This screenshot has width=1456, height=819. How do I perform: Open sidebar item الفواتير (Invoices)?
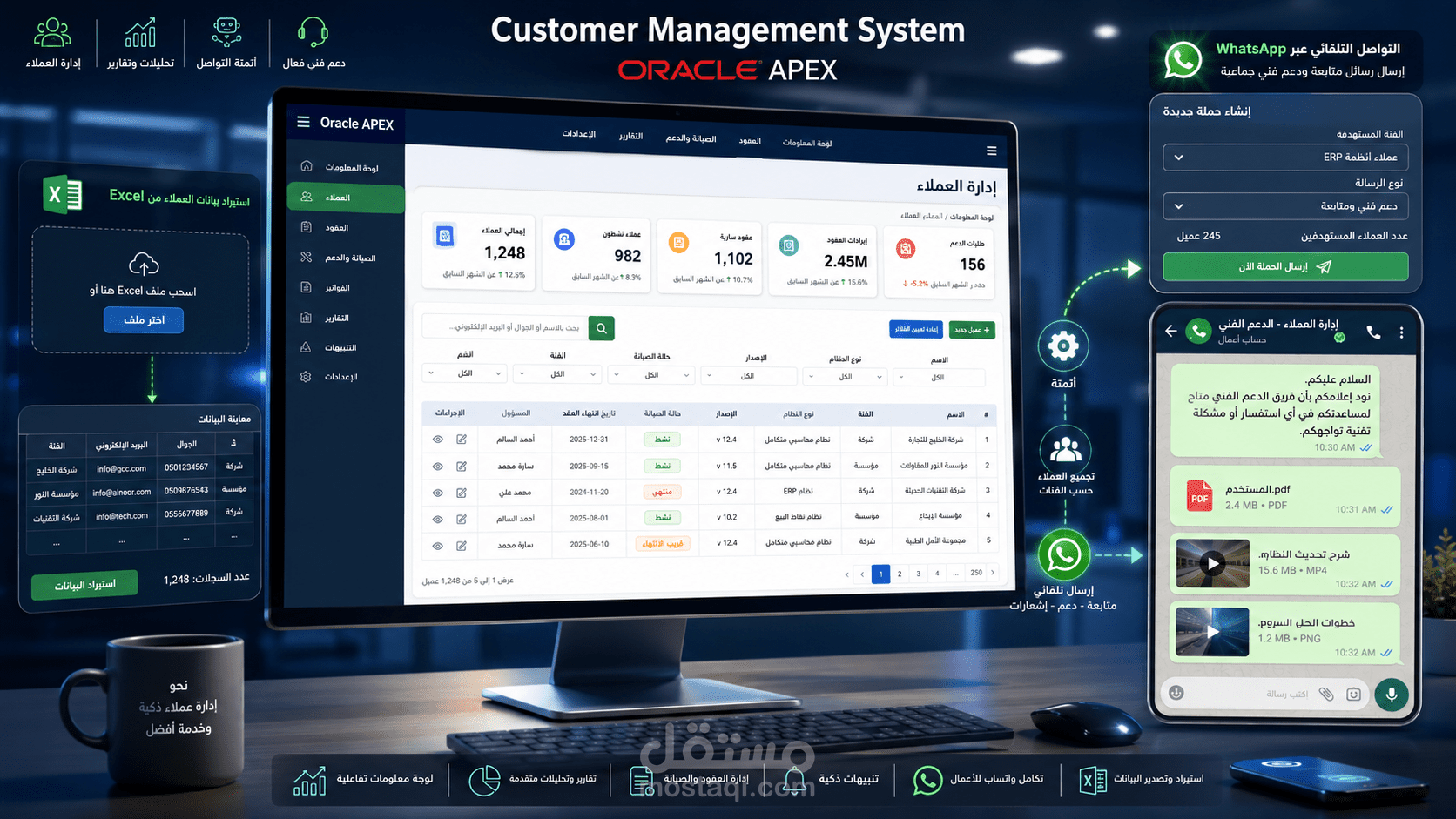pos(345,287)
